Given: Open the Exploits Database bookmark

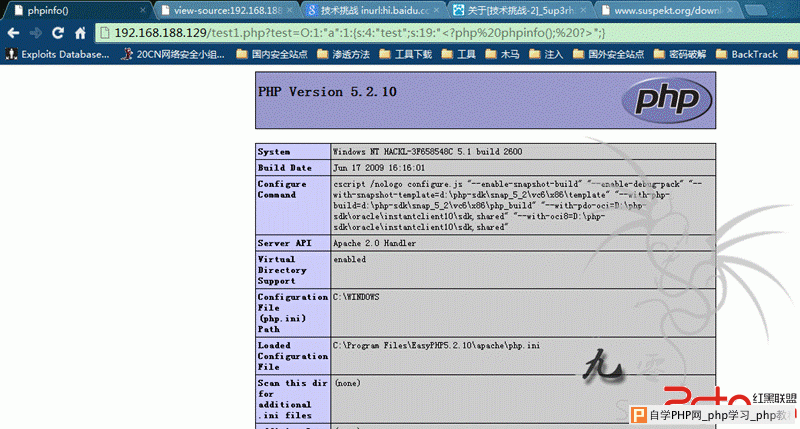Looking at the screenshot, I should click(58, 54).
